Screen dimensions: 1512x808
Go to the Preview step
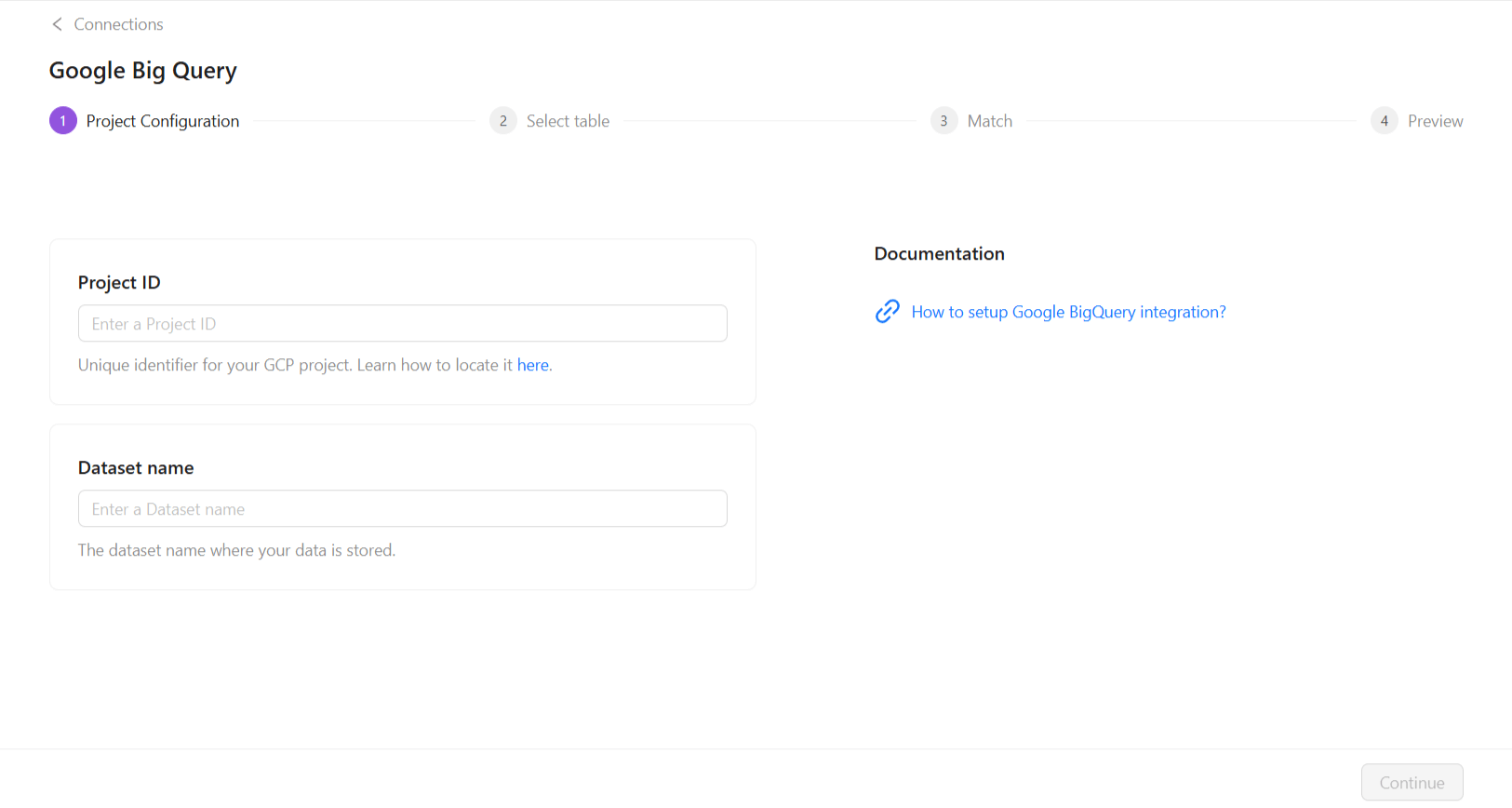point(1435,121)
